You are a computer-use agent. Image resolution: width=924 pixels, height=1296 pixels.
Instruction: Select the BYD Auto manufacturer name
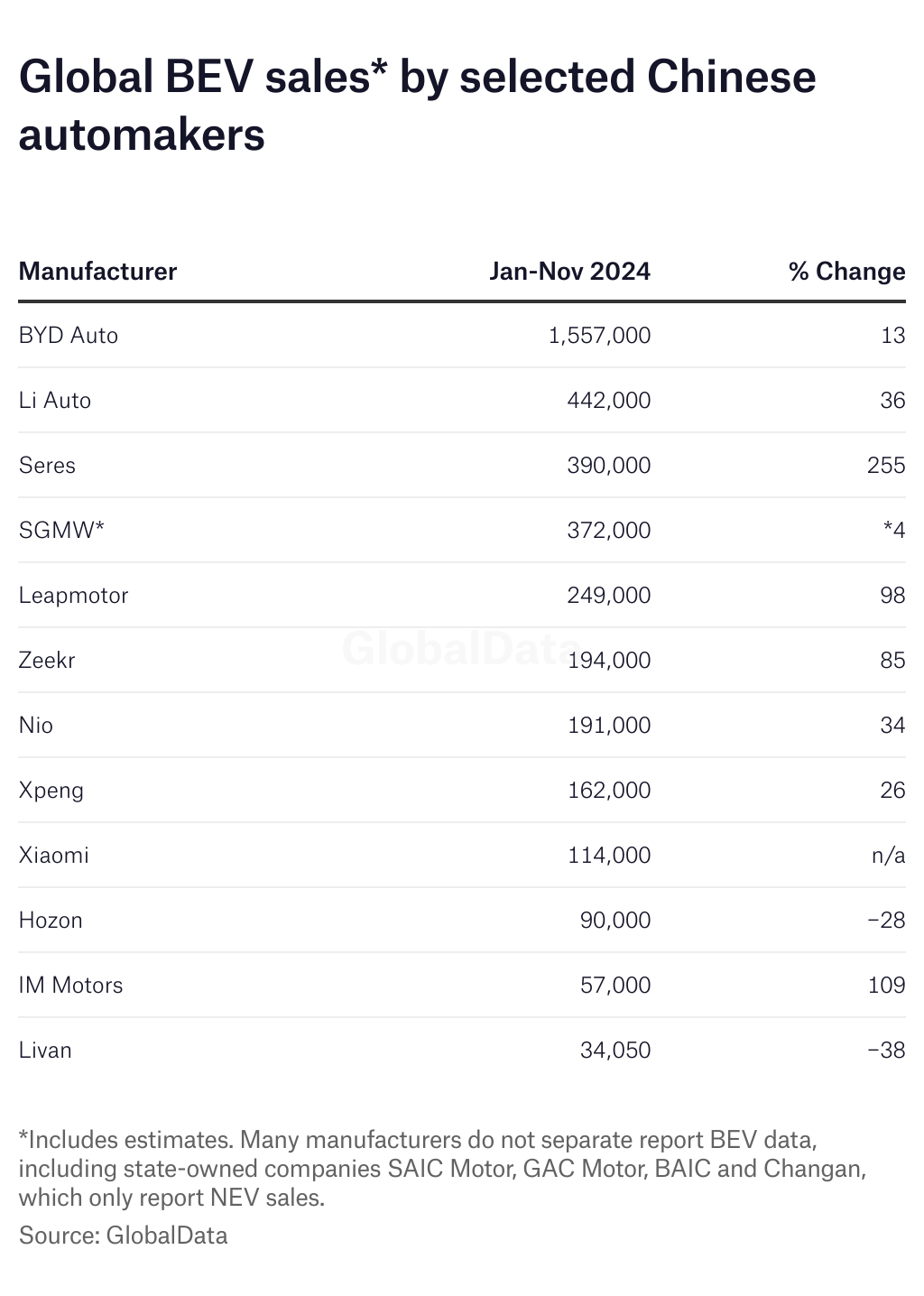pyautogui.click(x=69, y=336)
